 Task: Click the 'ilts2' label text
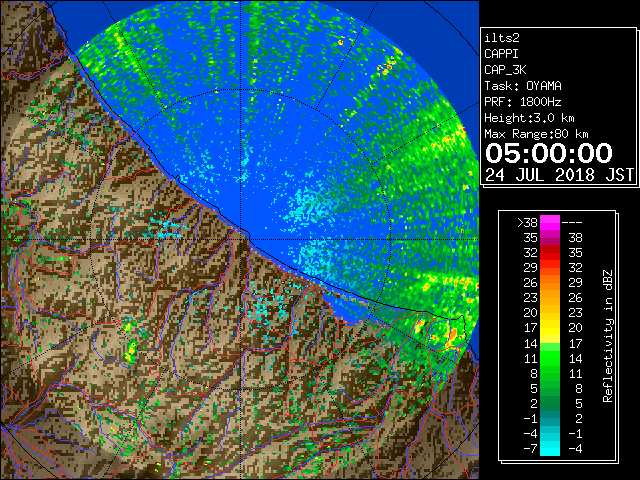click(x=502, y=38)
